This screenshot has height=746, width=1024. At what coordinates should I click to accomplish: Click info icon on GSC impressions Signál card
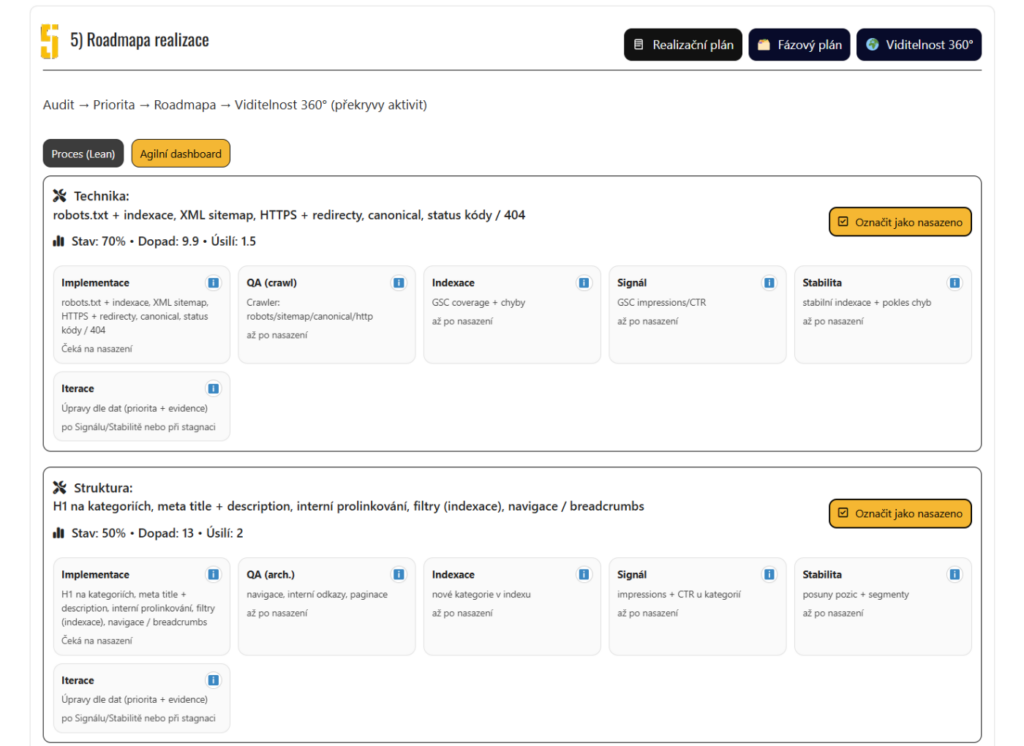[x=769, y=283]
